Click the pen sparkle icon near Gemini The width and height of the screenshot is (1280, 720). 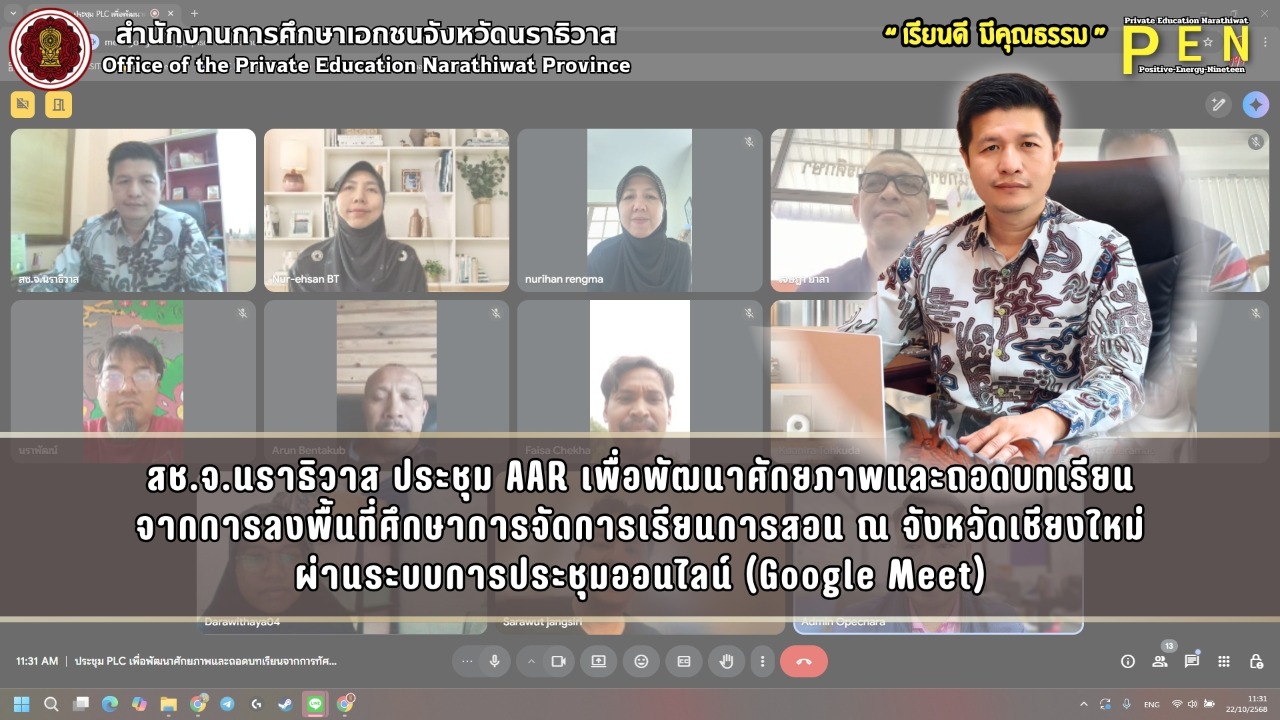1218,104
